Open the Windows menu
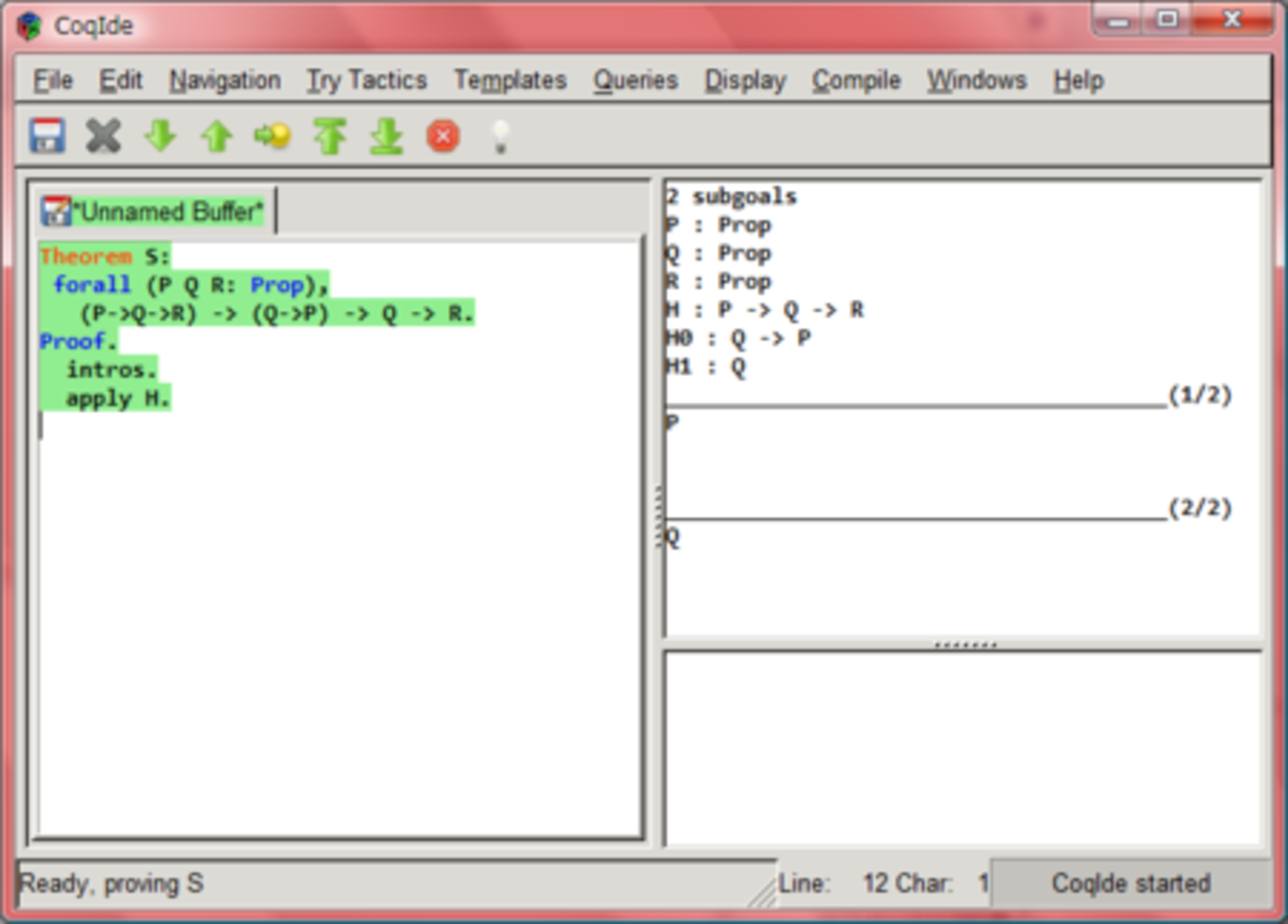The image size is (1288, 924). coord(977,80)
